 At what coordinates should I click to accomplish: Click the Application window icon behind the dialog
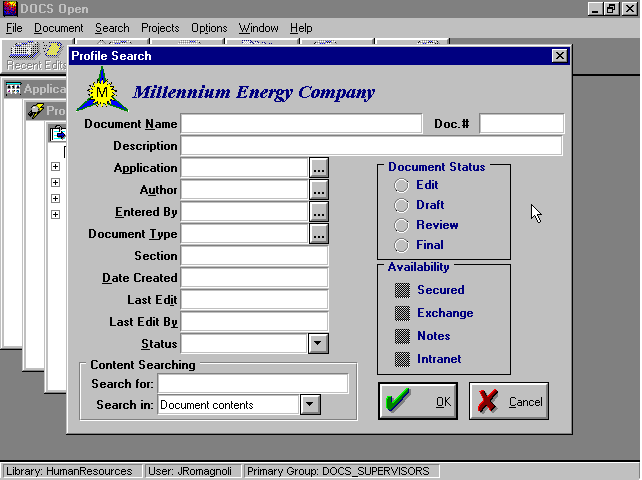click(14, 88)
